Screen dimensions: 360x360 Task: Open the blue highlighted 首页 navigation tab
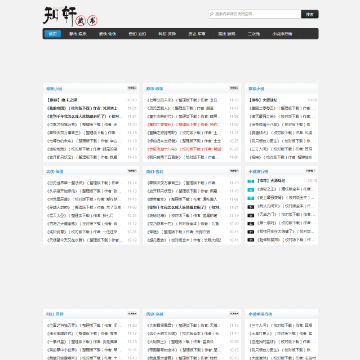[53, 34]
